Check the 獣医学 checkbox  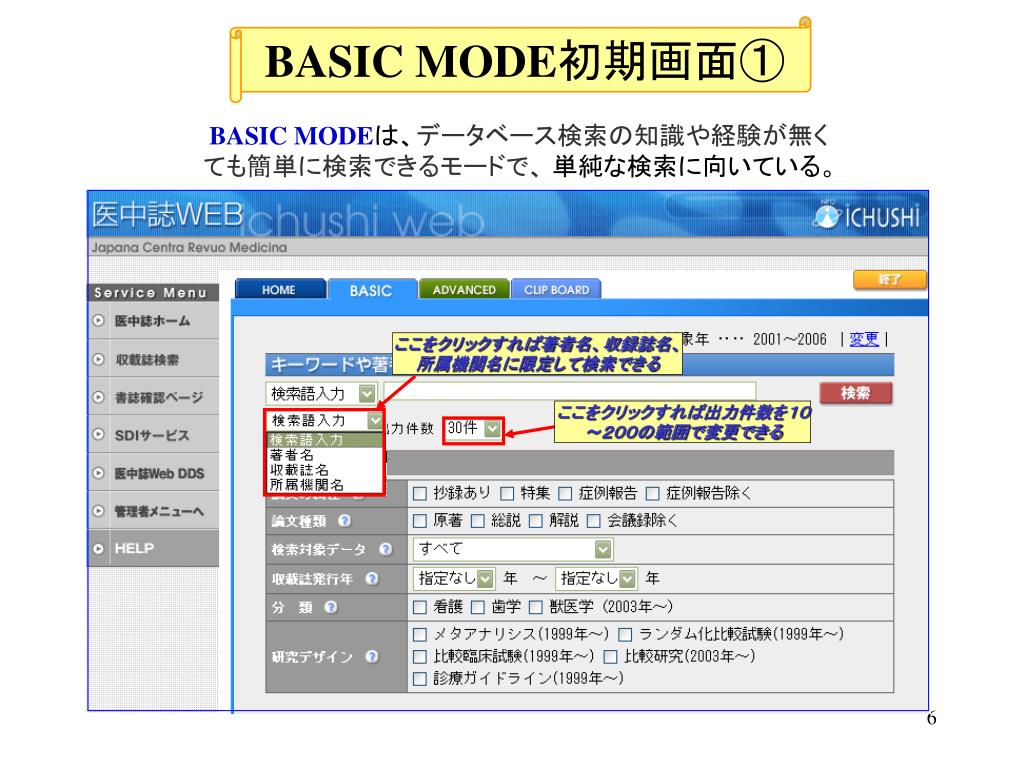tap(536, 608)
